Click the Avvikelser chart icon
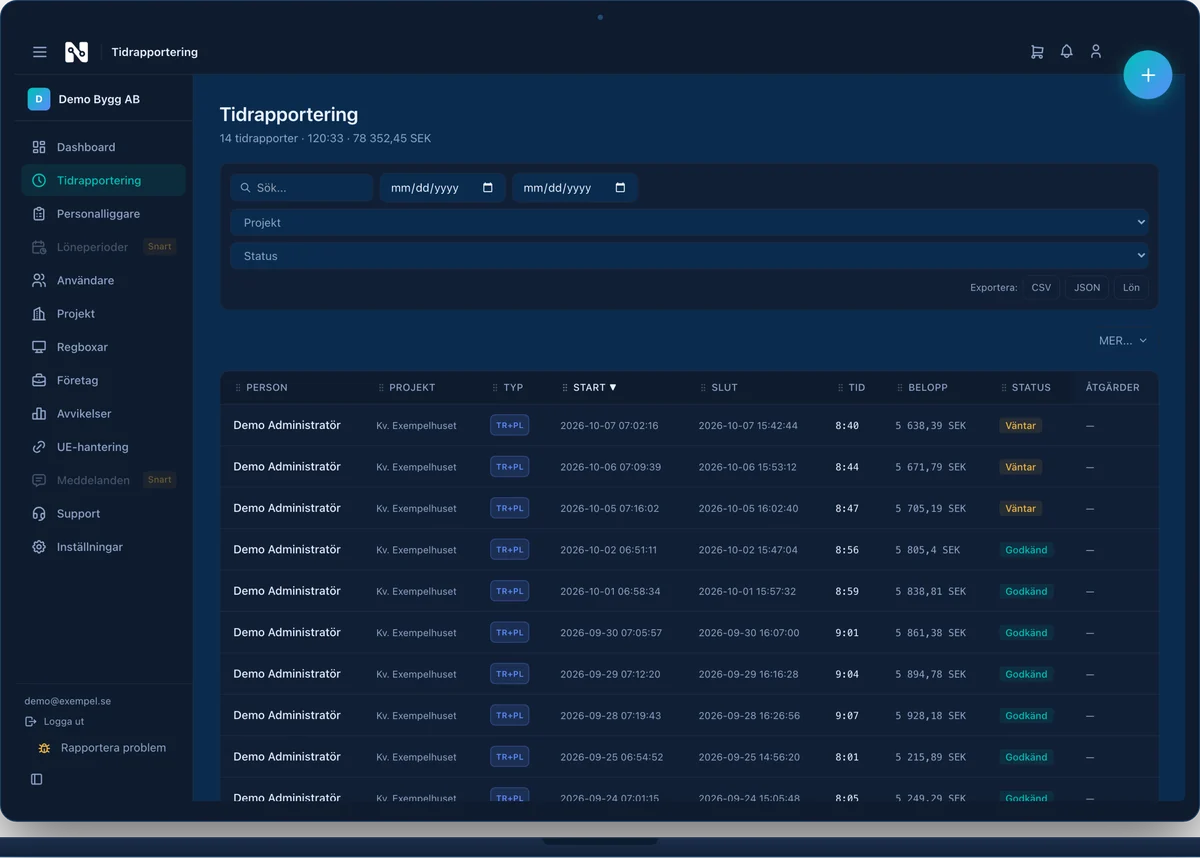This screenshot has height=858, width=1200. (39, 414)
